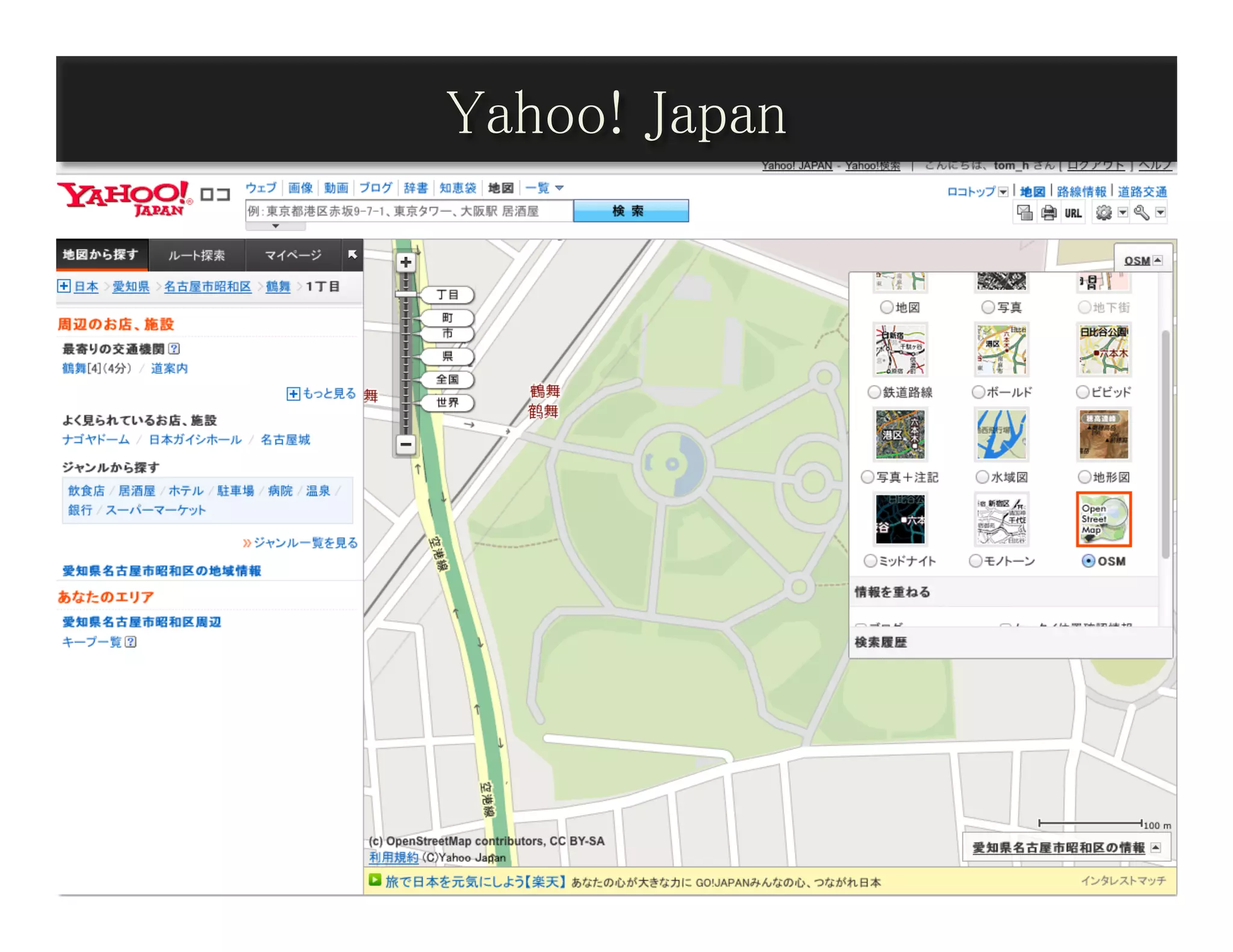Open the ウェブ search category
Image resolution: width=1233 pixels, height=952 pixels.
pyautogui.click(x=261, y=188)
